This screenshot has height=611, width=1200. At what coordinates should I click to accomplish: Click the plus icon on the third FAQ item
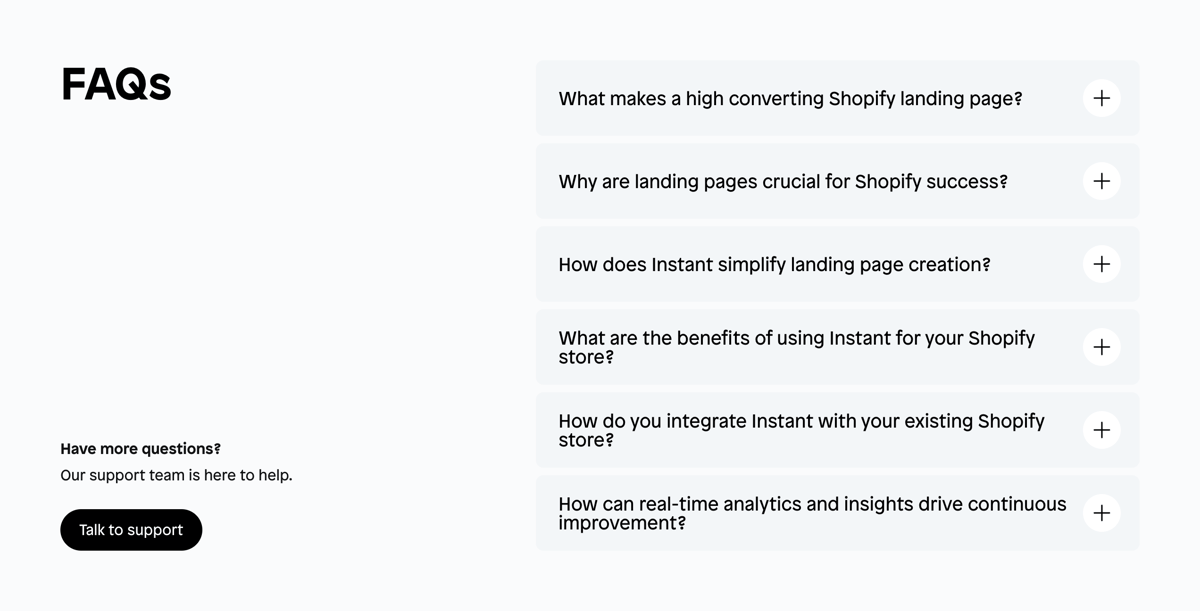(1101, 264)
